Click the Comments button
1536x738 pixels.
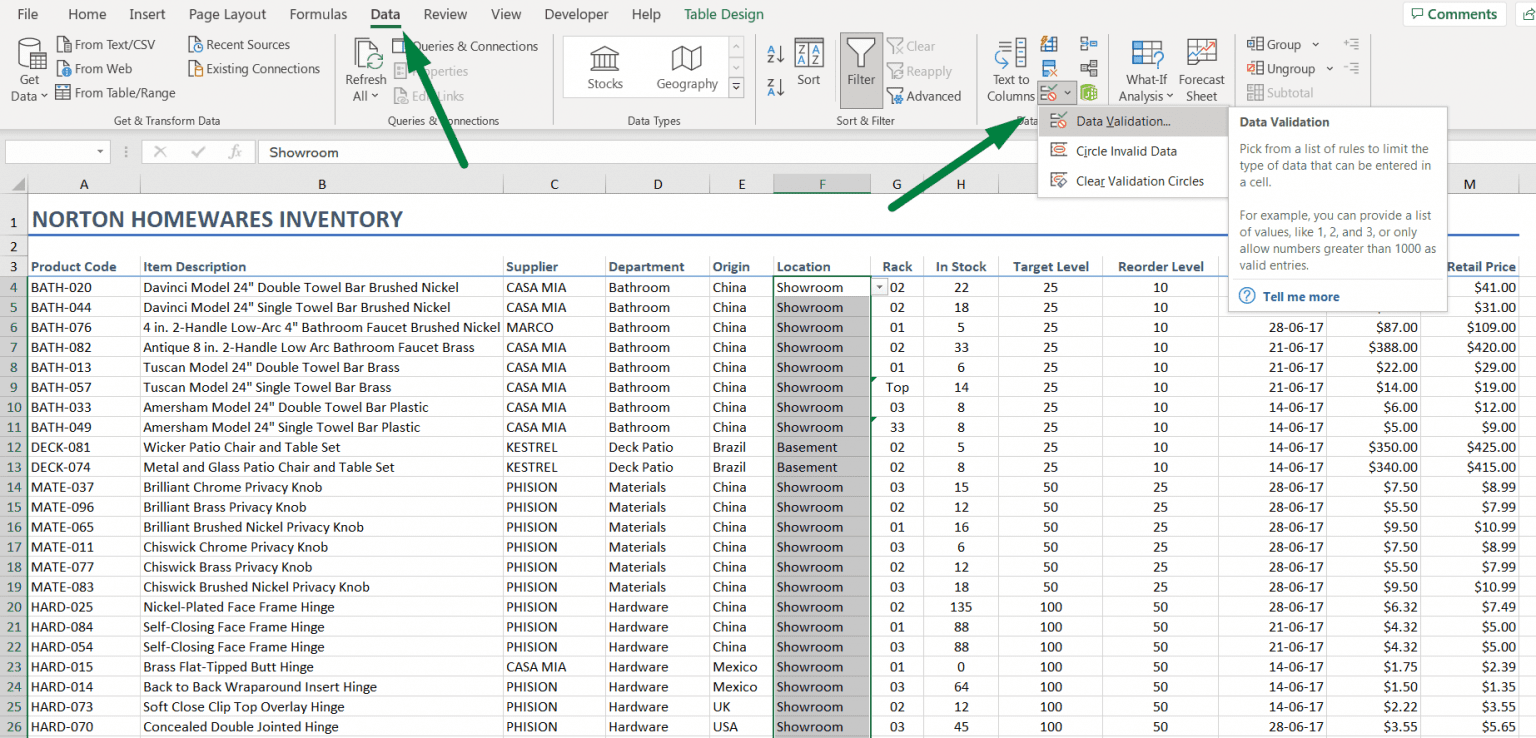coord(1454,14)
